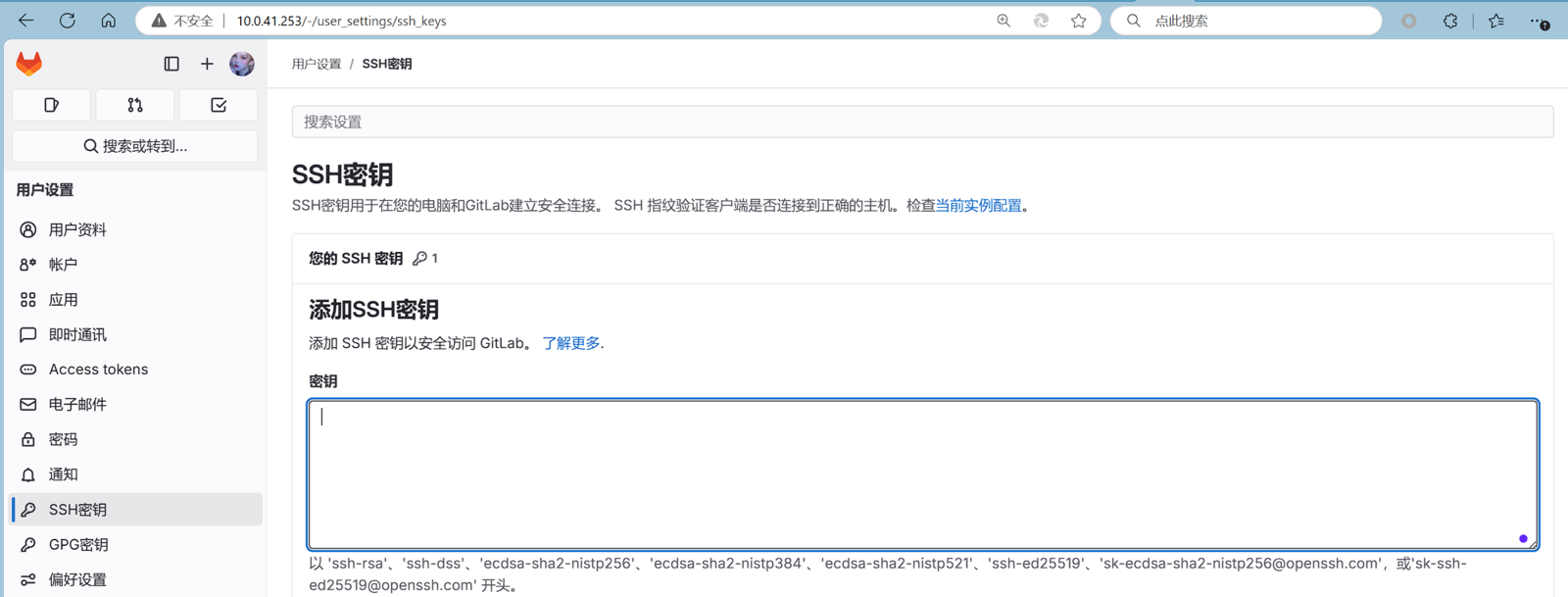Viewport: 1568px width, 597px height.
Task: Open browser more options menu
Action: pyautogui.click(x=1539, y=21)
